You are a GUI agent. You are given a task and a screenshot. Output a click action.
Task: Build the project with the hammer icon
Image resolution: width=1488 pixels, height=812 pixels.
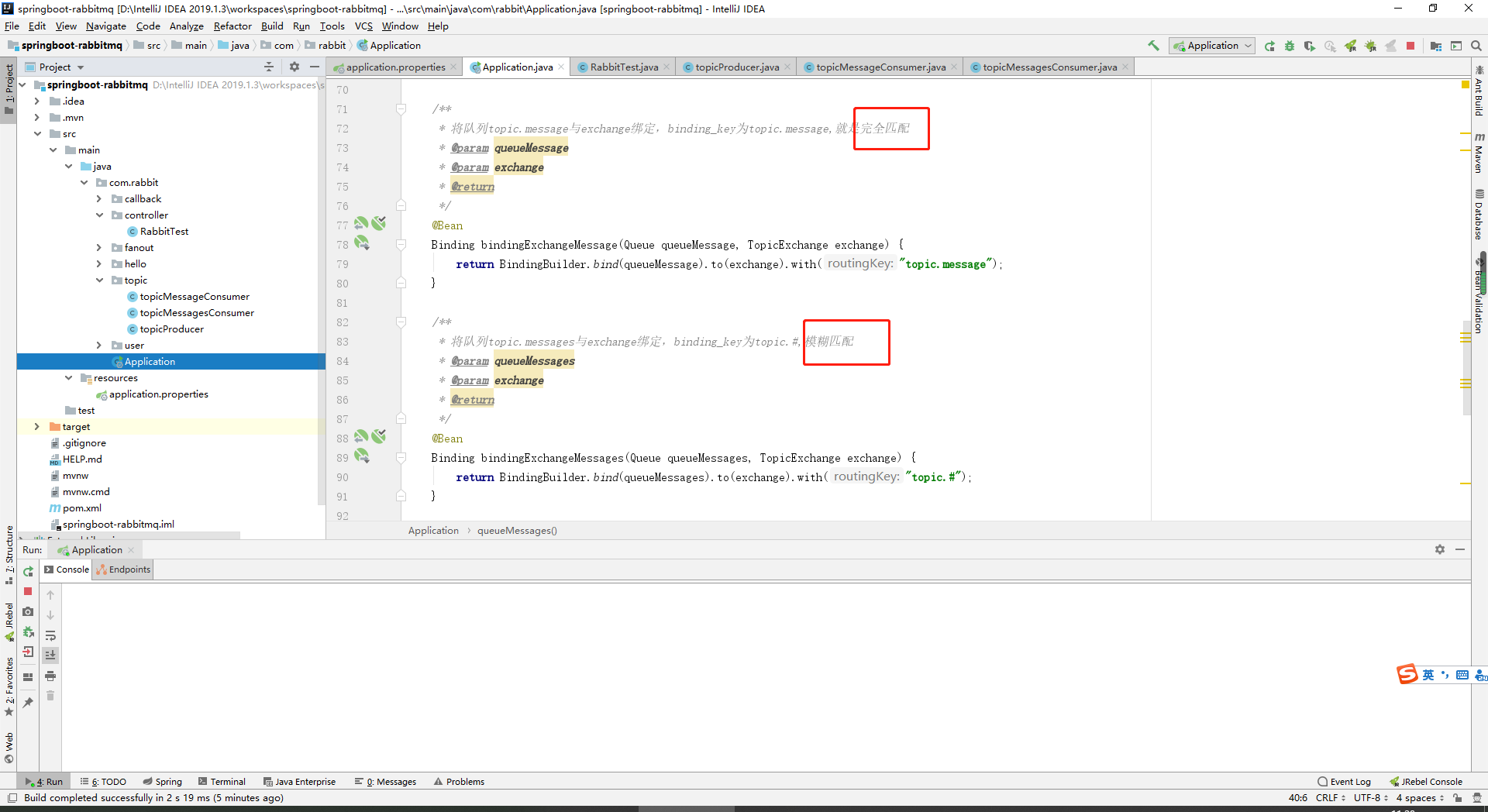point(1152,46)
